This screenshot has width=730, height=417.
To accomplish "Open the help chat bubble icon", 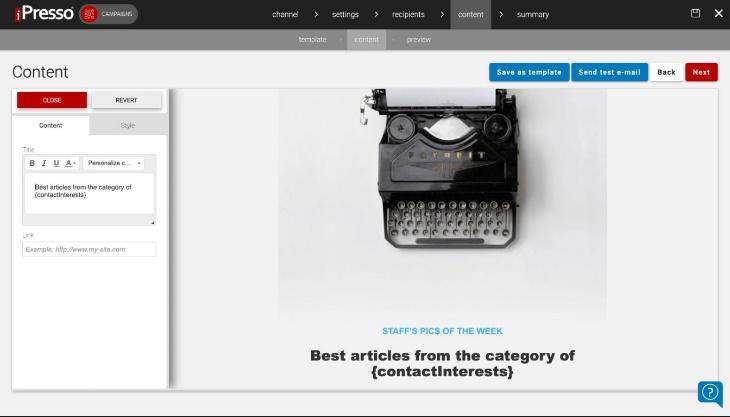I will 710,392.
